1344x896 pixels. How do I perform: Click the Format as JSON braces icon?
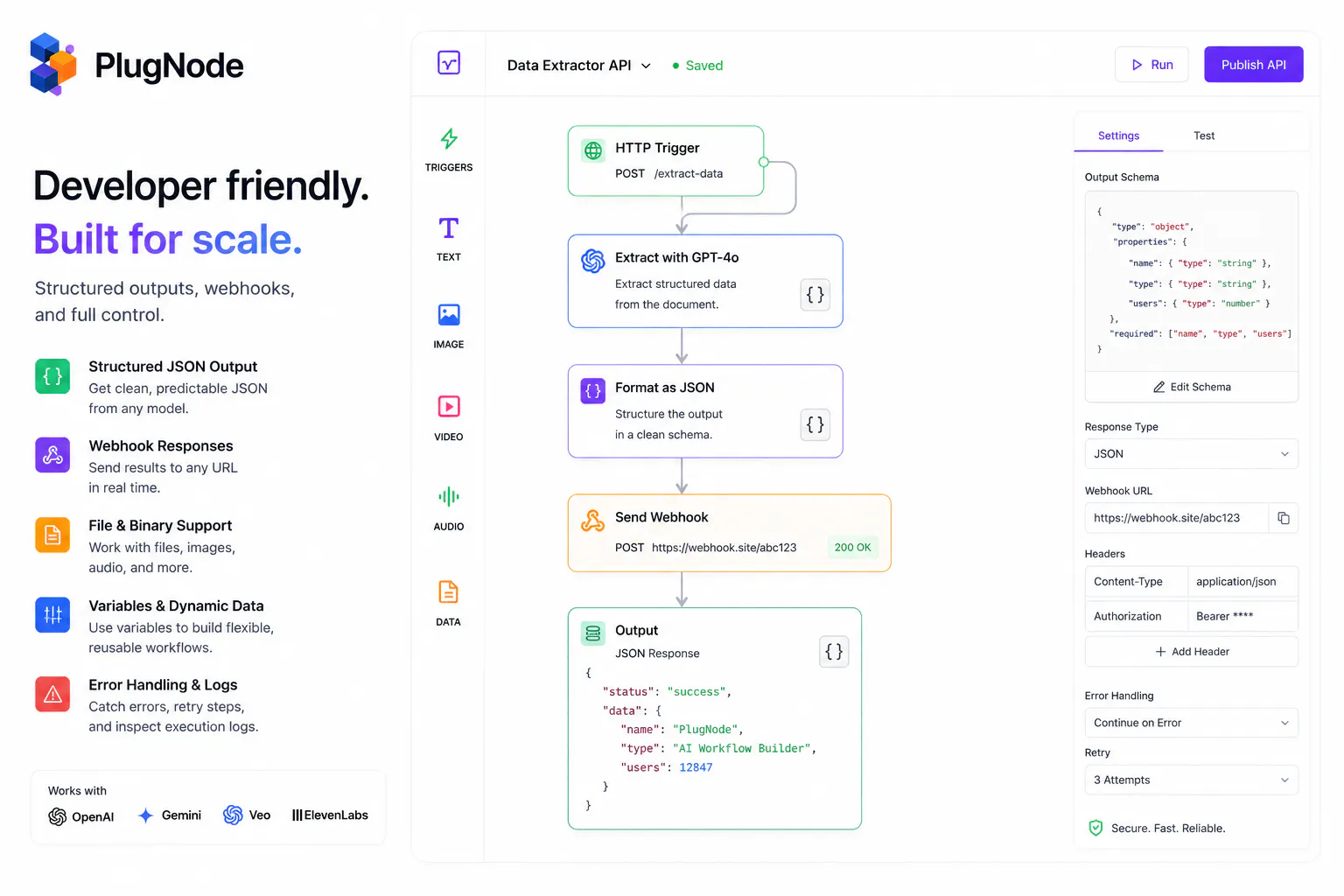click(593, 390)
